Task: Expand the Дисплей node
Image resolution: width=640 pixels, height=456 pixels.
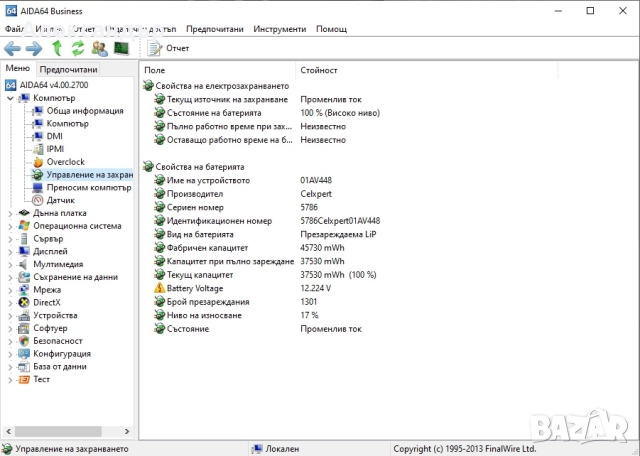Action: 10,252
